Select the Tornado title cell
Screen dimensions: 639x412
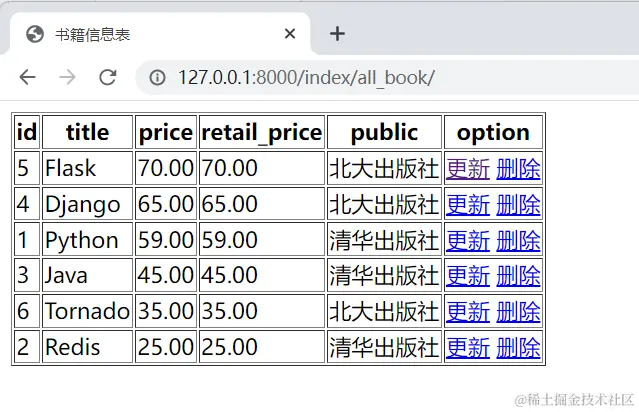coord(87,311)
